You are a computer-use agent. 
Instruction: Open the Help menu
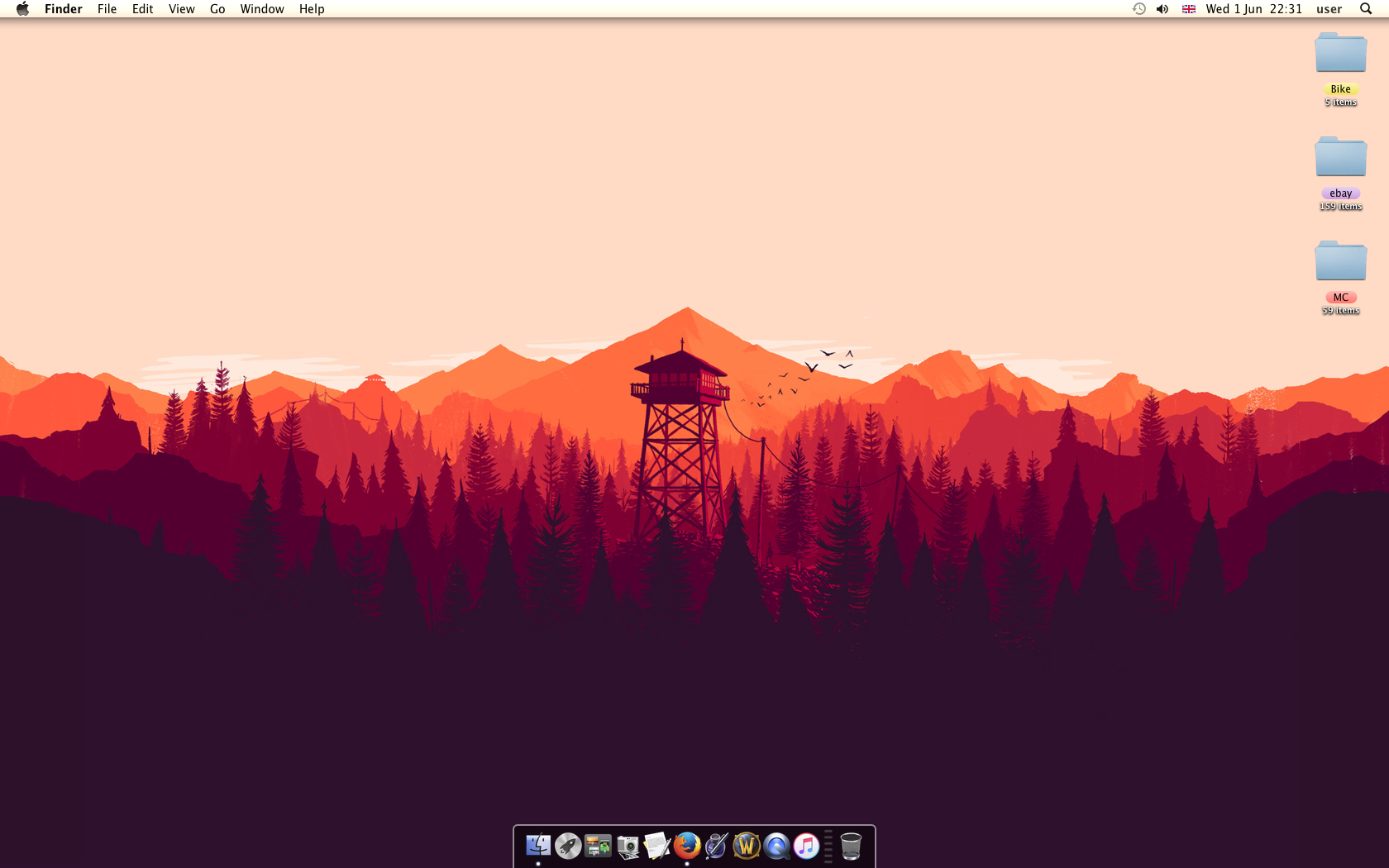(x=312, y=9)
